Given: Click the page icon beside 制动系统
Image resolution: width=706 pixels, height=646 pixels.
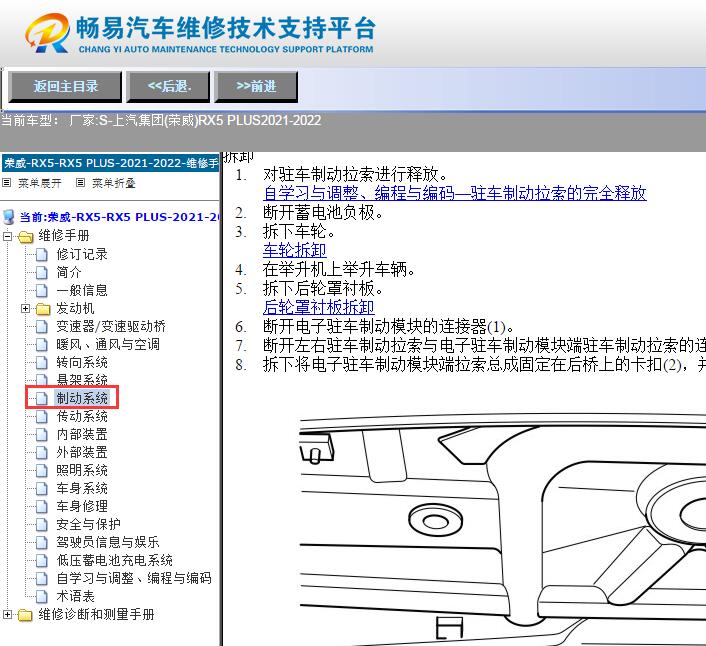Looking at the screenshot, I should click(x=42, y=398).
